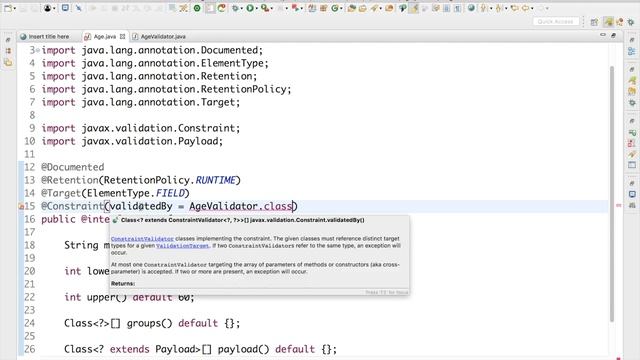
Task: Click validatedBy on line 15
Action: point(141,206)
